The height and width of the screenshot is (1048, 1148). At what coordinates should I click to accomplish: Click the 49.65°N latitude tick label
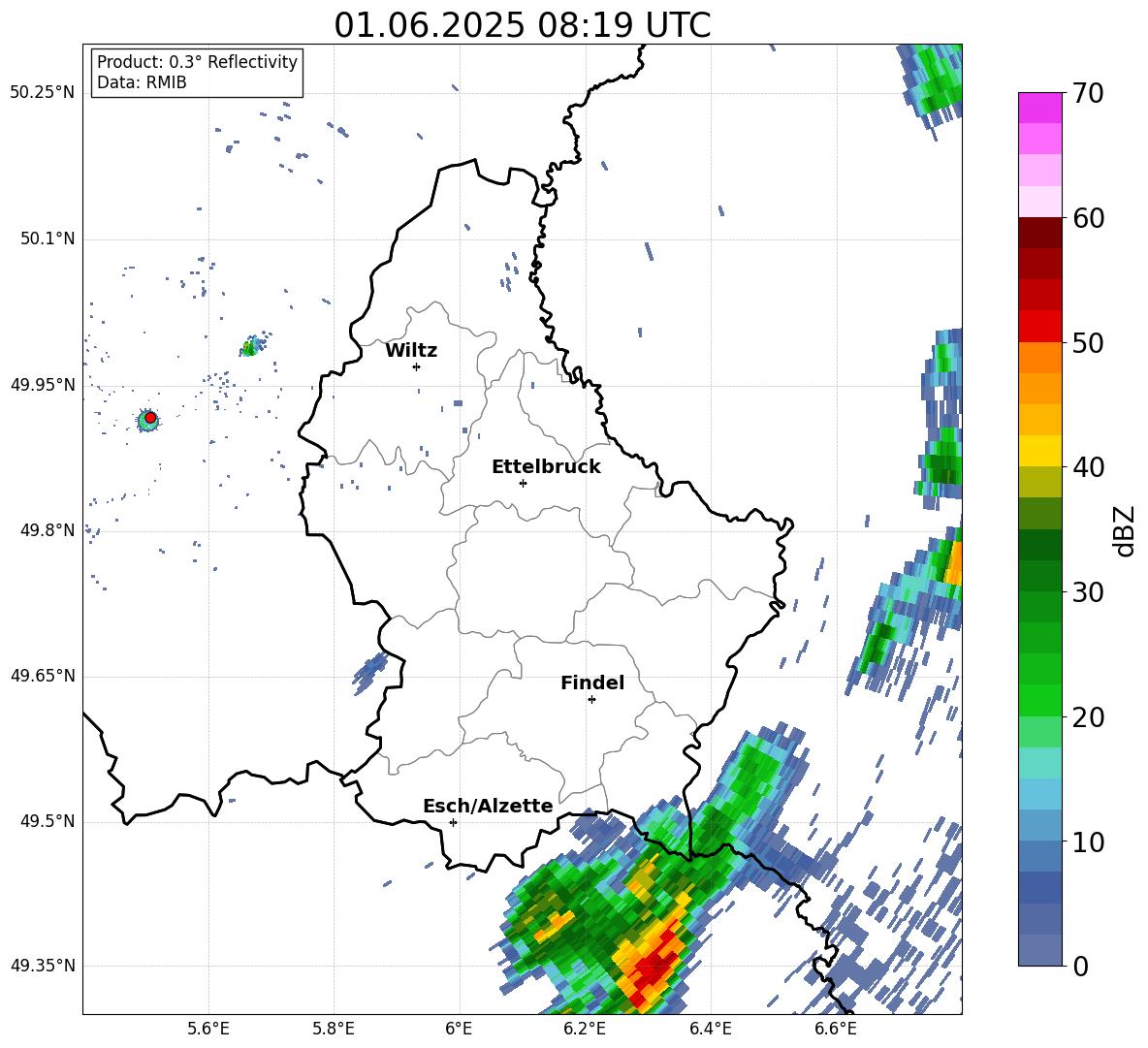43,676
